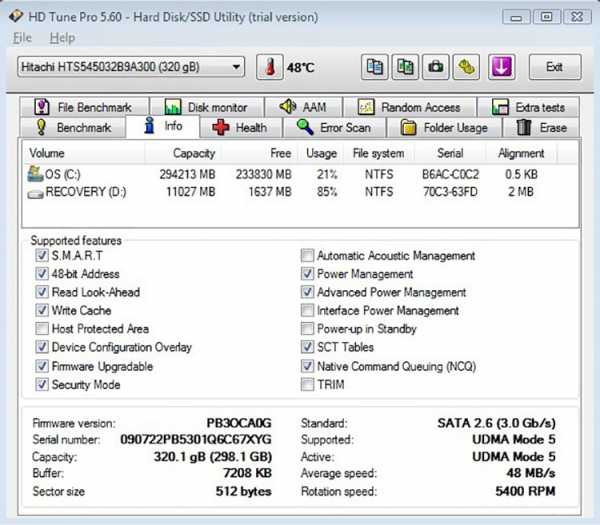Check Automatic Acoustic Management box
600x525 pixels.
click(307, 255)
